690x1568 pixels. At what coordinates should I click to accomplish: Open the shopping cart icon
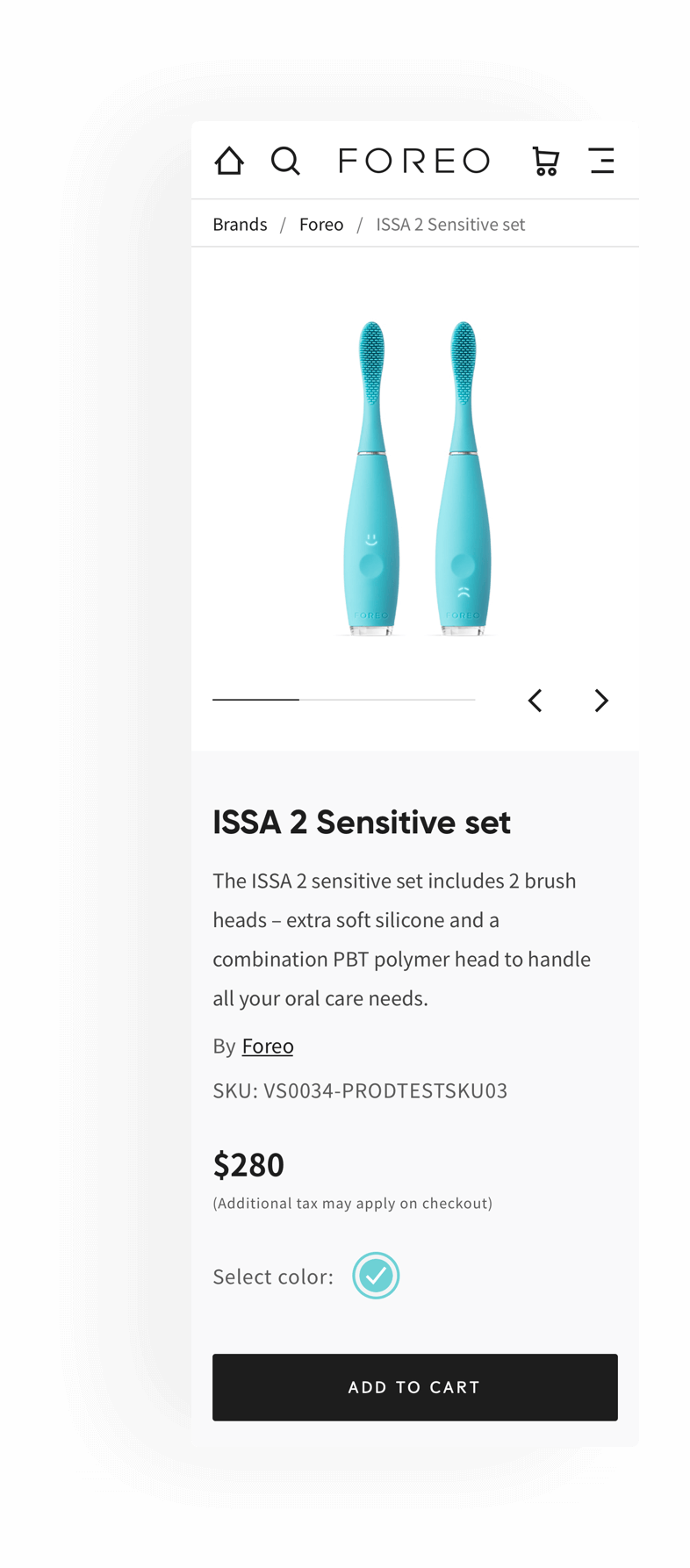click(546, 161)
